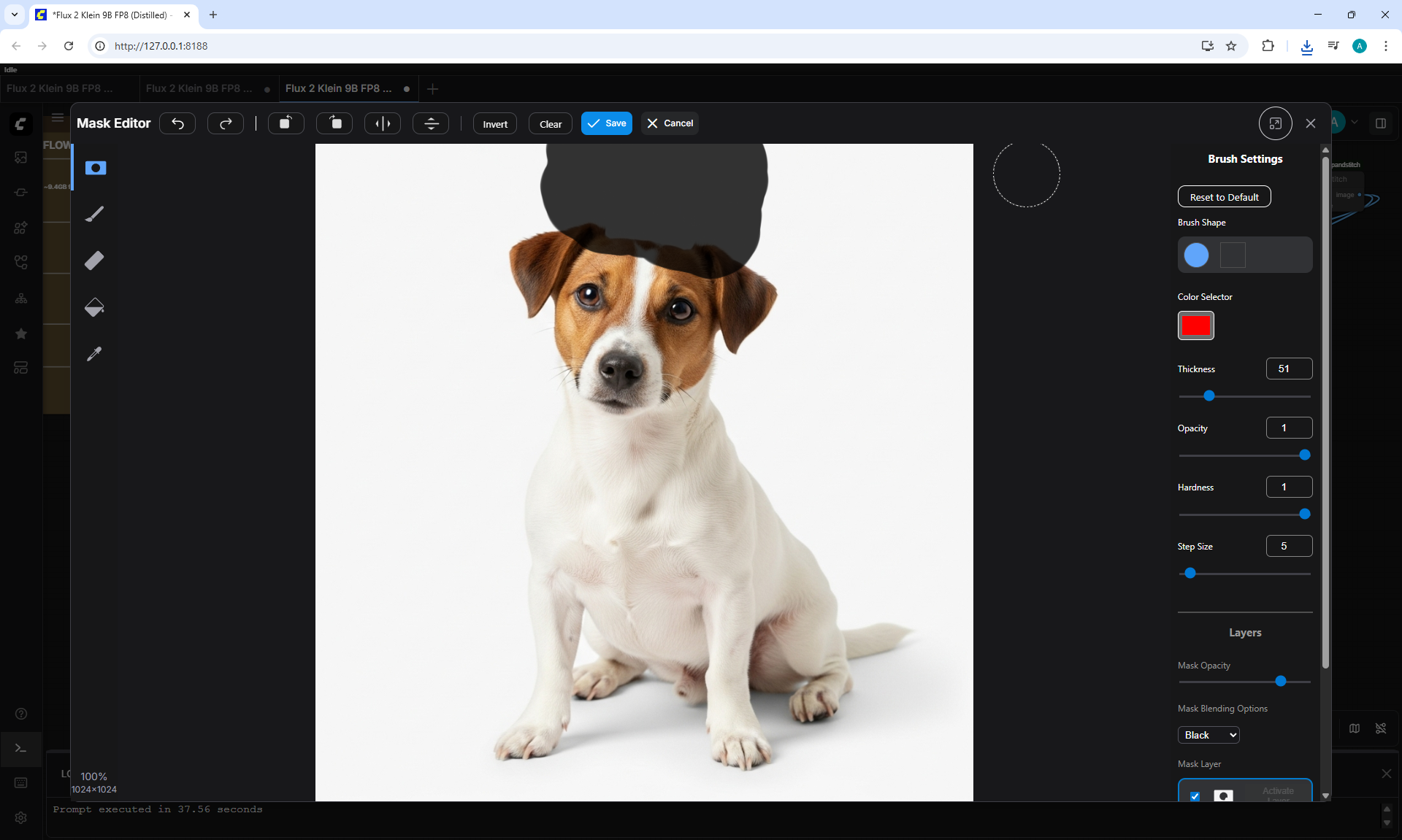The height and width of the screenshot is (840, 1402).
Task: Open the Mask Blending Options dropdown
Action: click(1208, 735)
